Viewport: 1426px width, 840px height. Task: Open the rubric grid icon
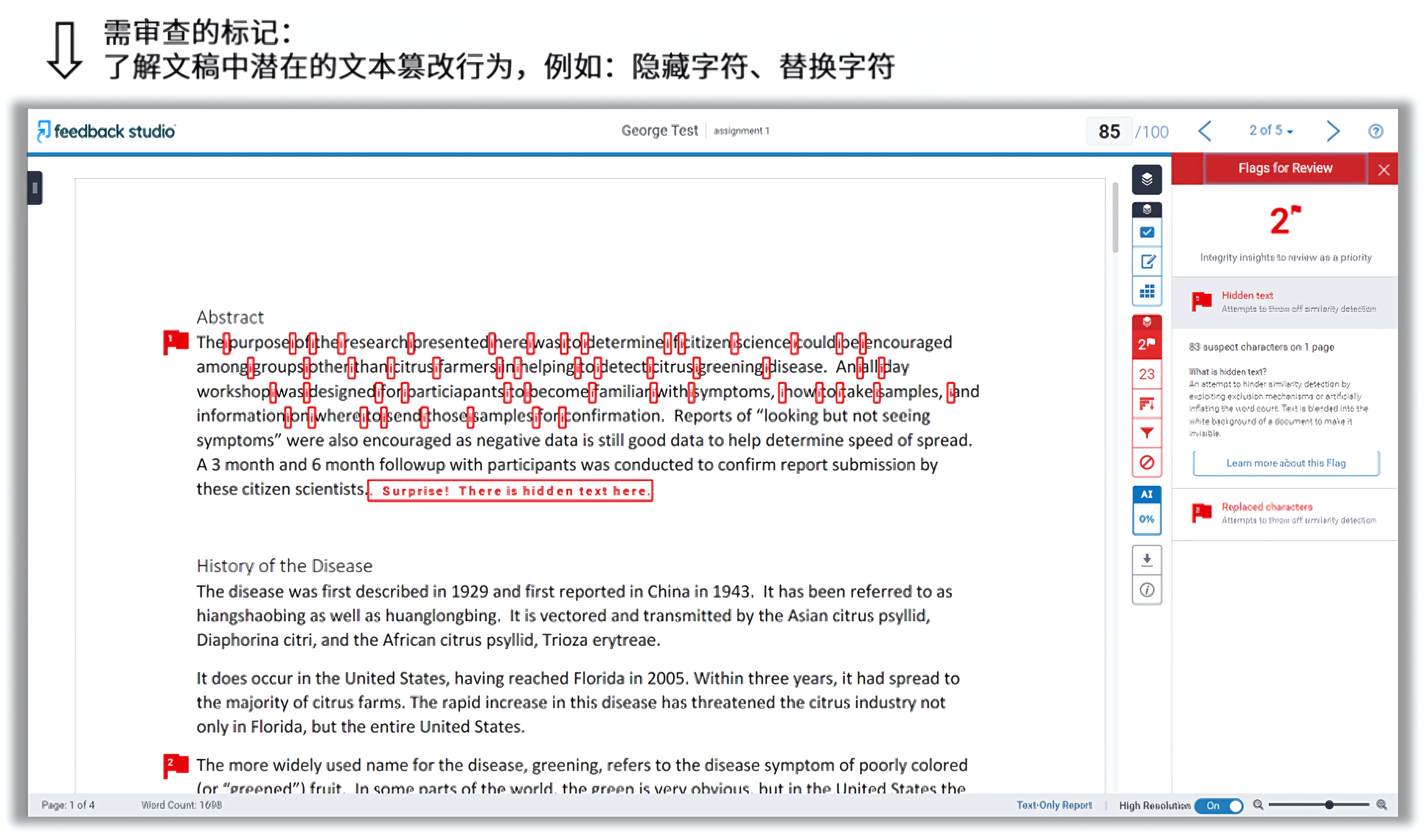pyautogui.click(x=1146, y=291)
